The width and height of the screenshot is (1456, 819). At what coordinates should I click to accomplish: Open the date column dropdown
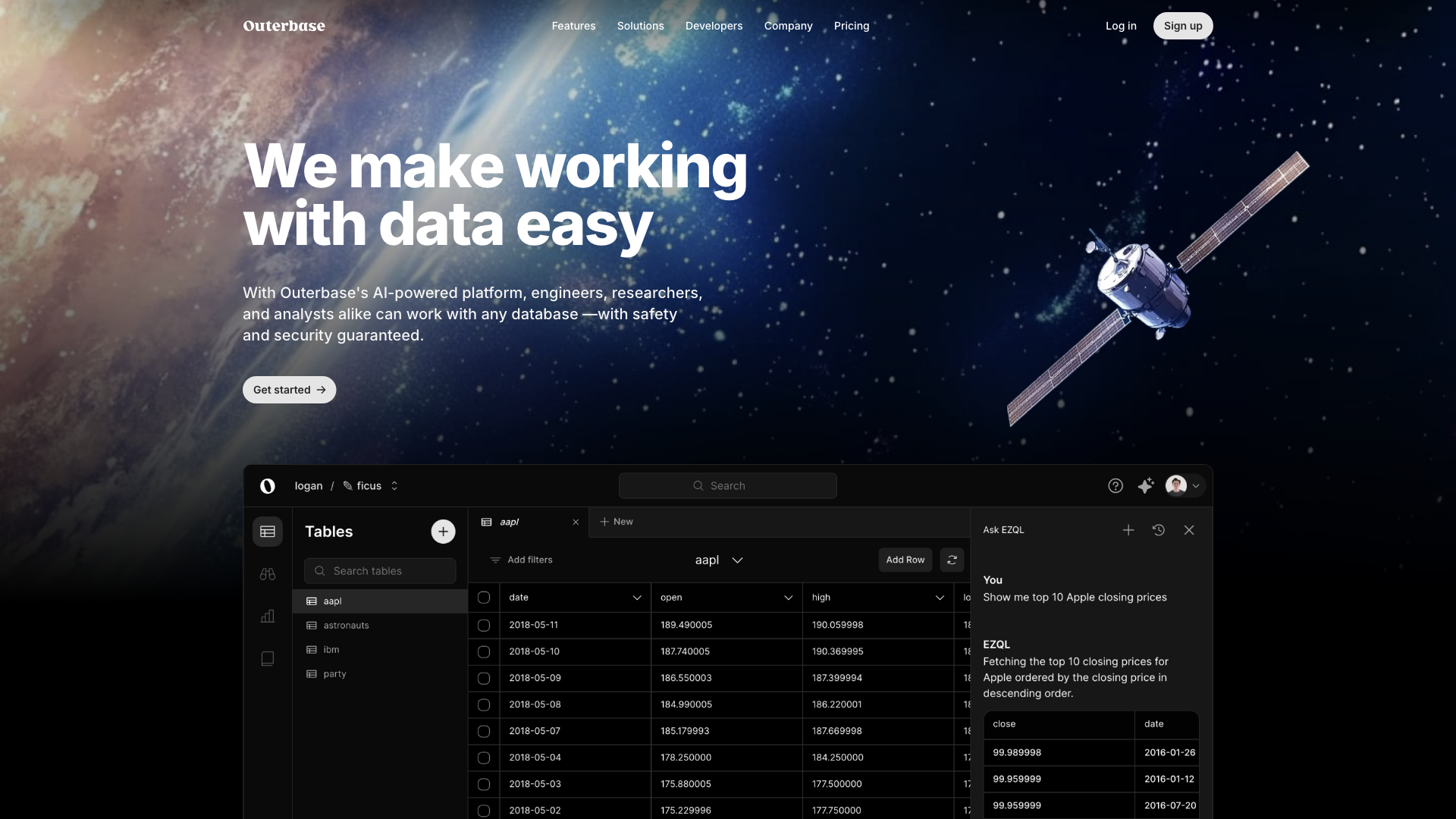[636, 598]
